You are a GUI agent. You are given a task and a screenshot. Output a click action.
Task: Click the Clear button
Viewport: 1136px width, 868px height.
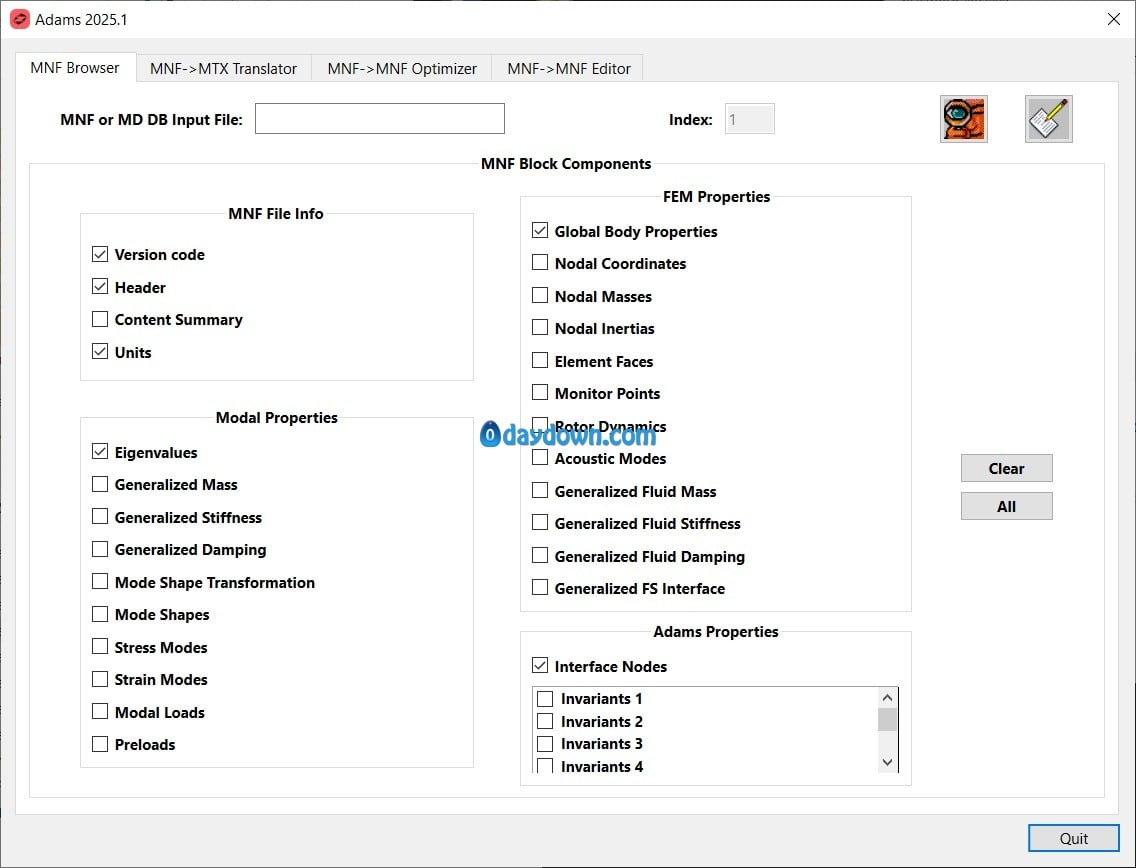point(1006,468)
